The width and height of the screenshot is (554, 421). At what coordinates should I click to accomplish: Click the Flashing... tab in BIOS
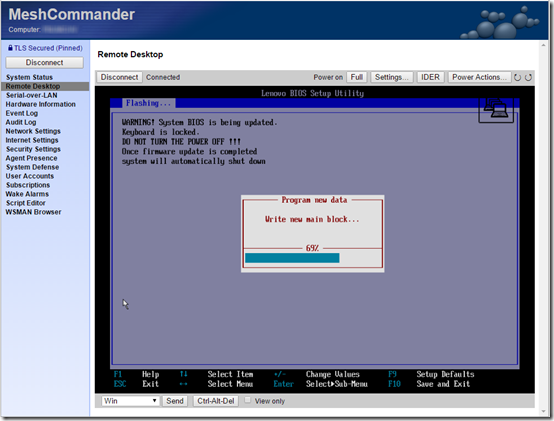148,103
